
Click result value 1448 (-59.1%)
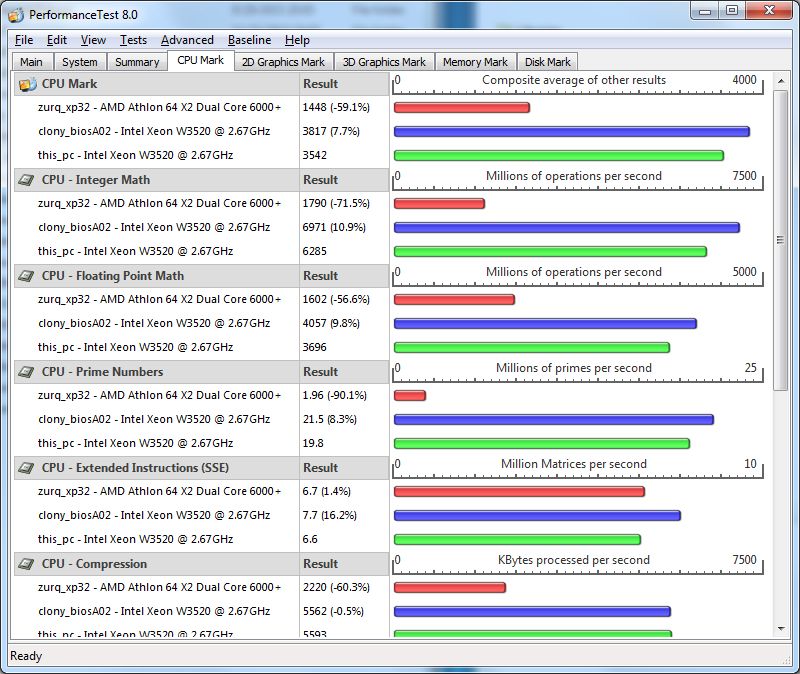pos(336,108)
